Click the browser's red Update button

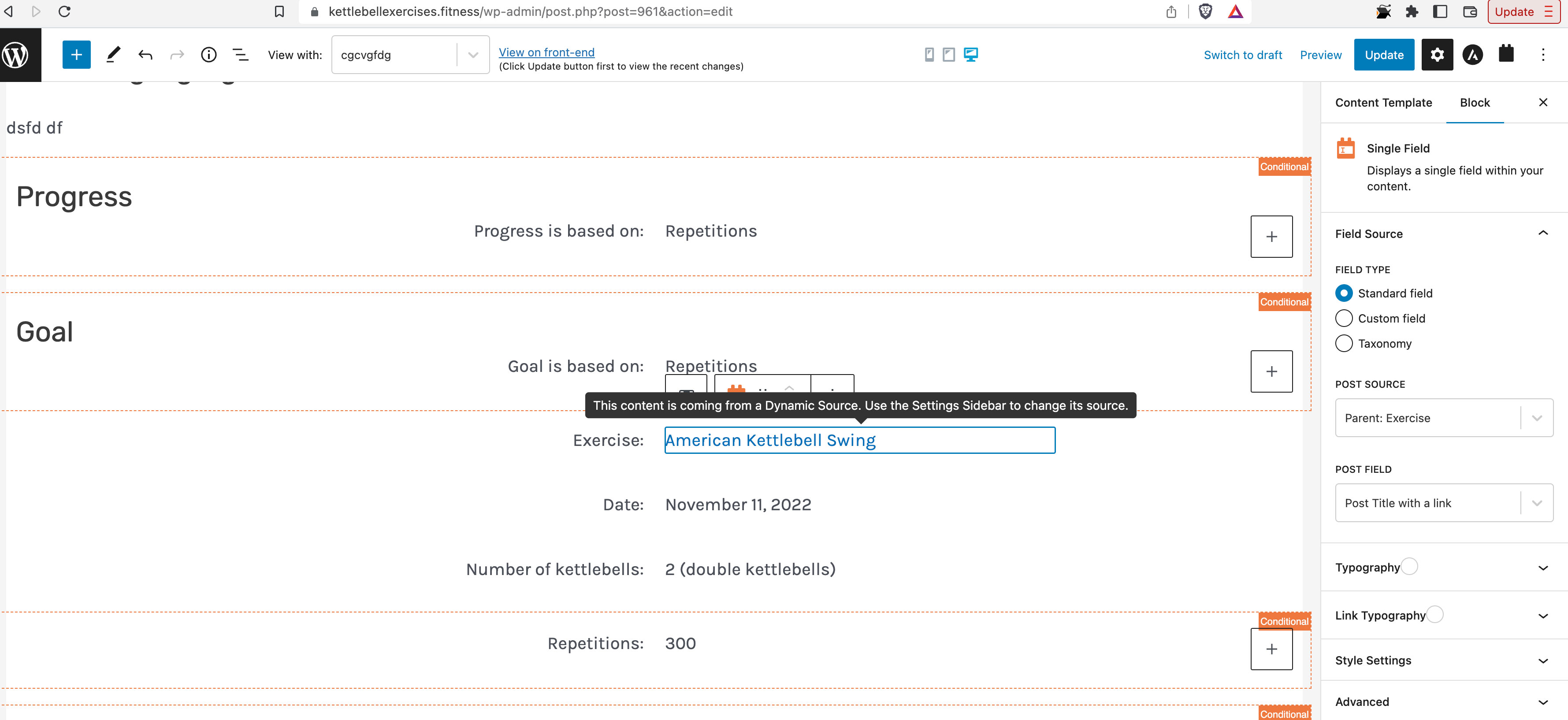1525,11
